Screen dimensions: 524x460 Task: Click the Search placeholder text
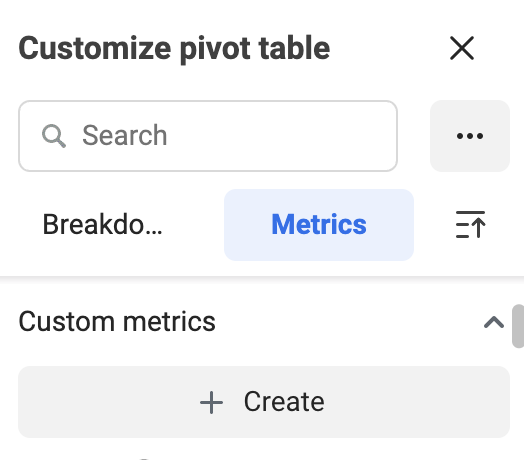click(x=125, y=135)
